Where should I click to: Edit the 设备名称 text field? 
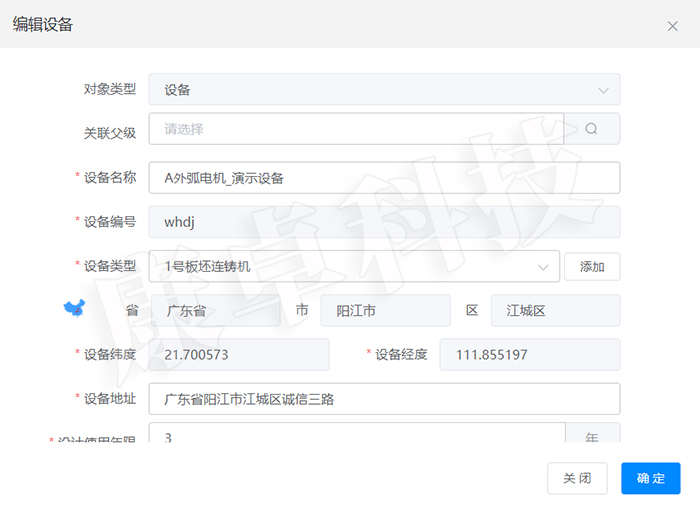[384, 178]
